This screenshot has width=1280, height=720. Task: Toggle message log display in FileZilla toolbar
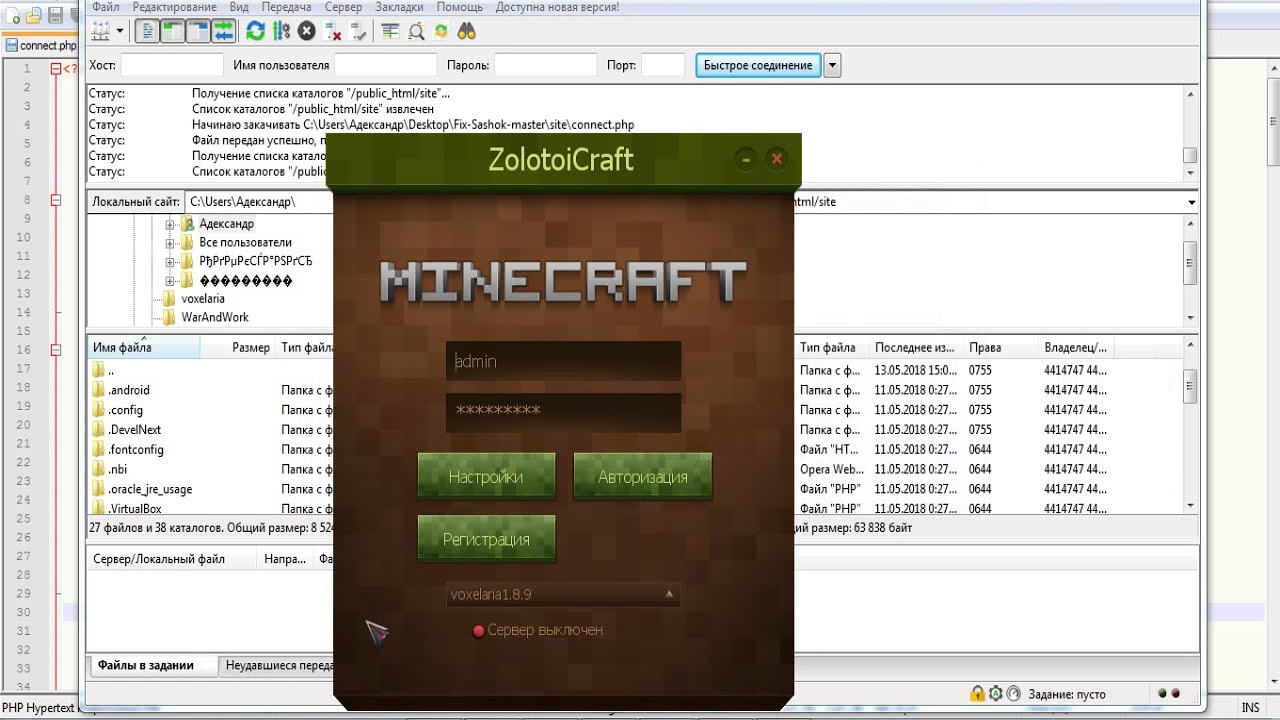pos(147,31)
